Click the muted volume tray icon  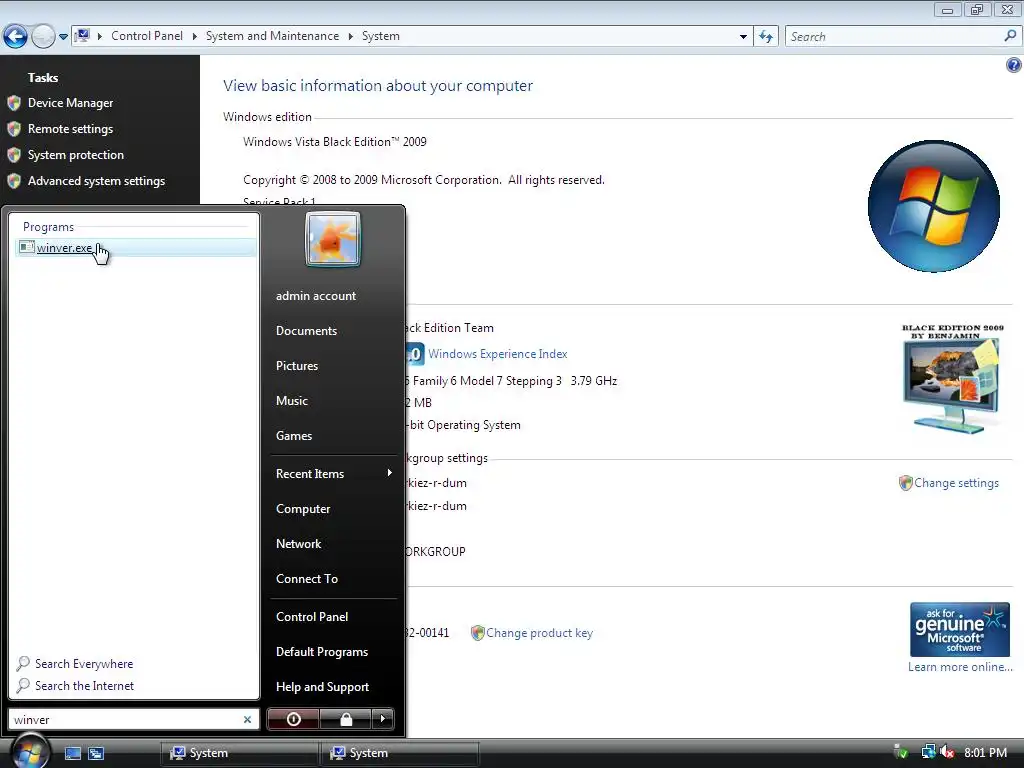pyautogui.click(x=947, y=752)
